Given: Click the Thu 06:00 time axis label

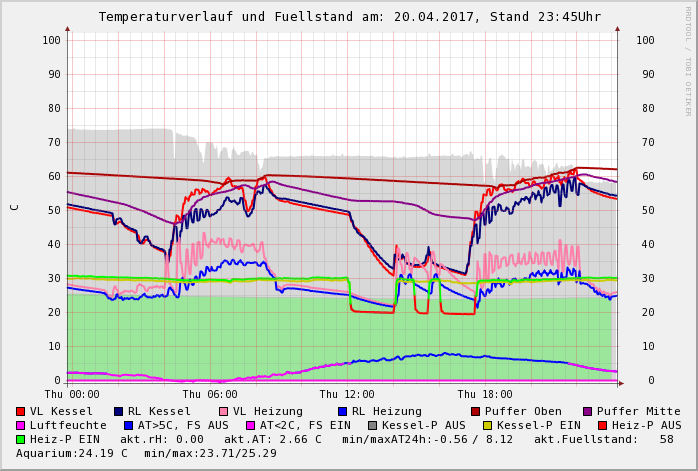Looking at the screenshot, I should 210,394.
